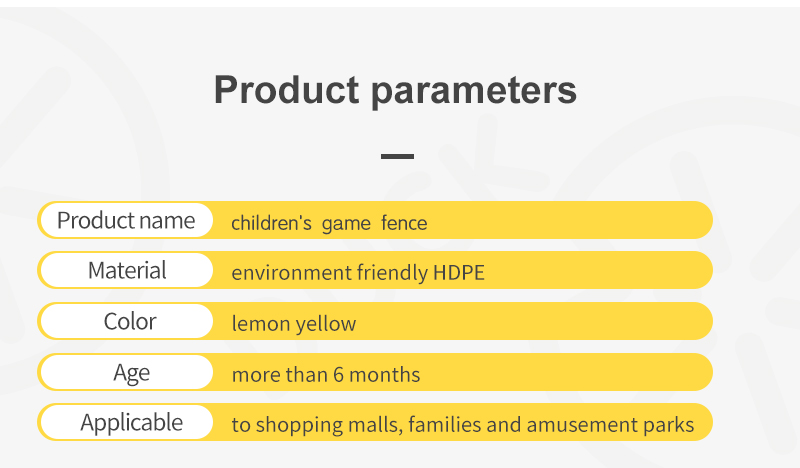
Task: Click the dash divider below the heading
Action: [x=397, y=157]
